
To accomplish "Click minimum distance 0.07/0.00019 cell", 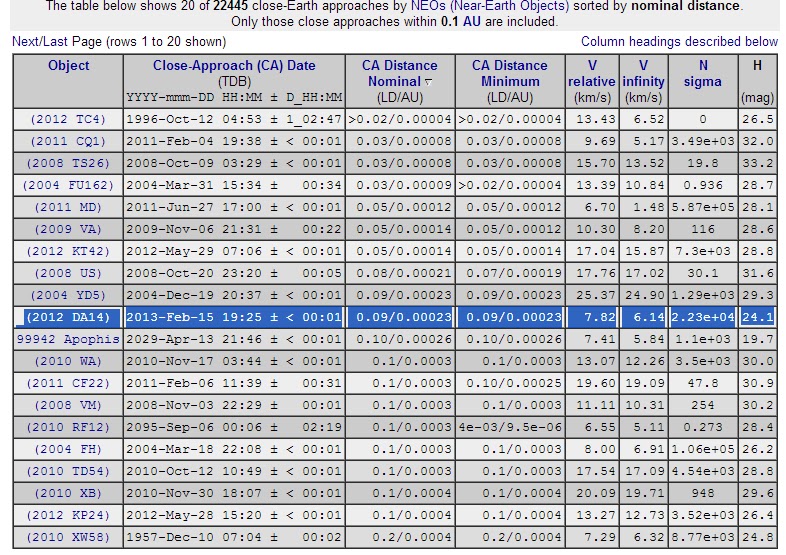I will point(510,273).
